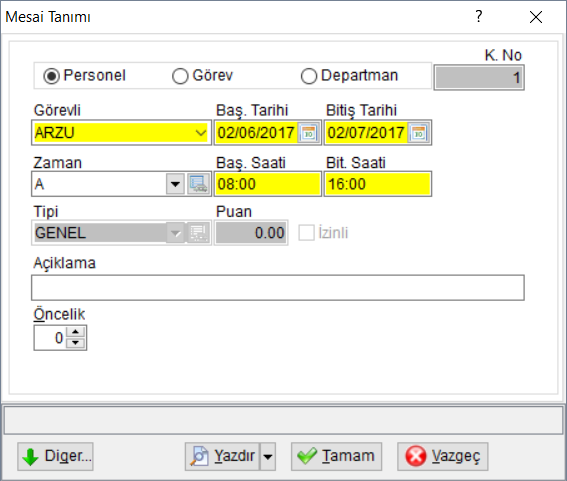Expand the Görevli ARZU dropdown
The height and width of the screenshot is (481, 567).
point(201,133)
